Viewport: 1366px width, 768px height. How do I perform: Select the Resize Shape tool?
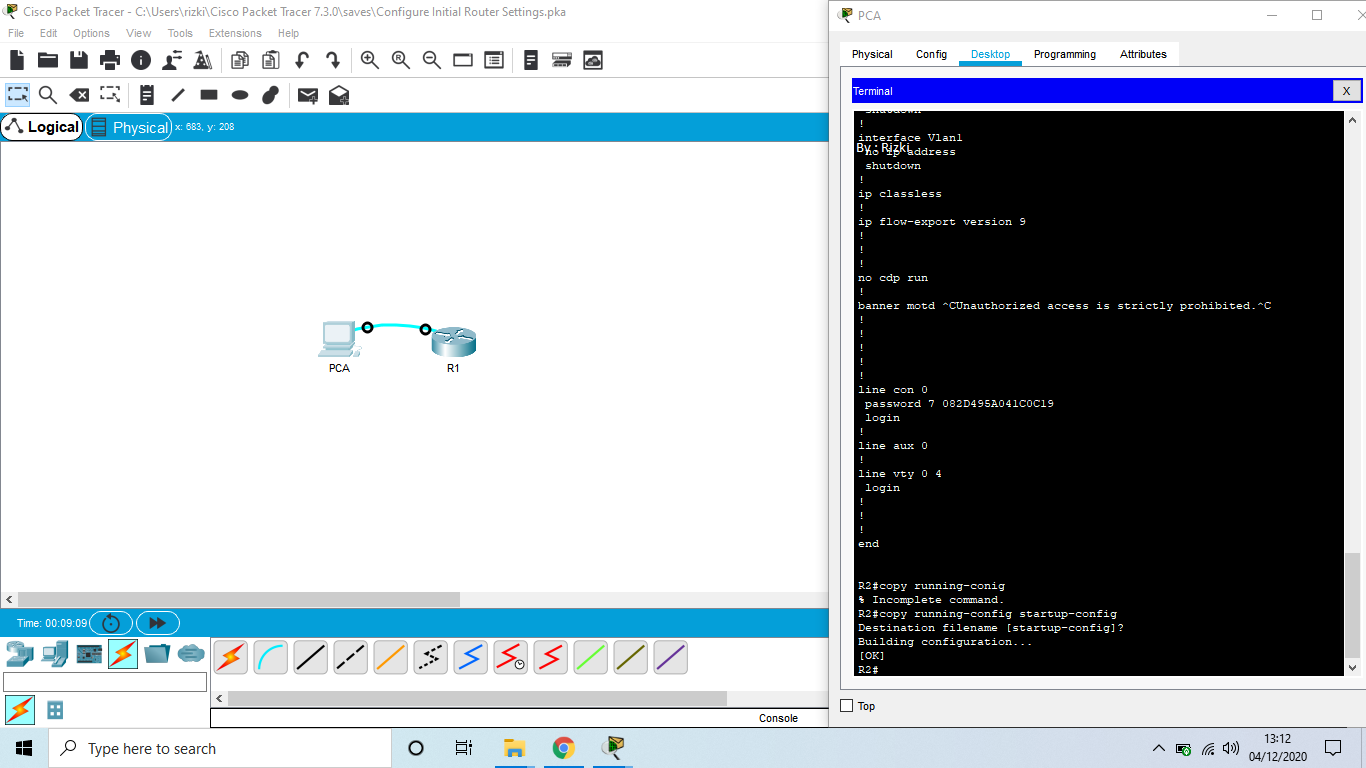pyautogui.click(x=110, y=95)
